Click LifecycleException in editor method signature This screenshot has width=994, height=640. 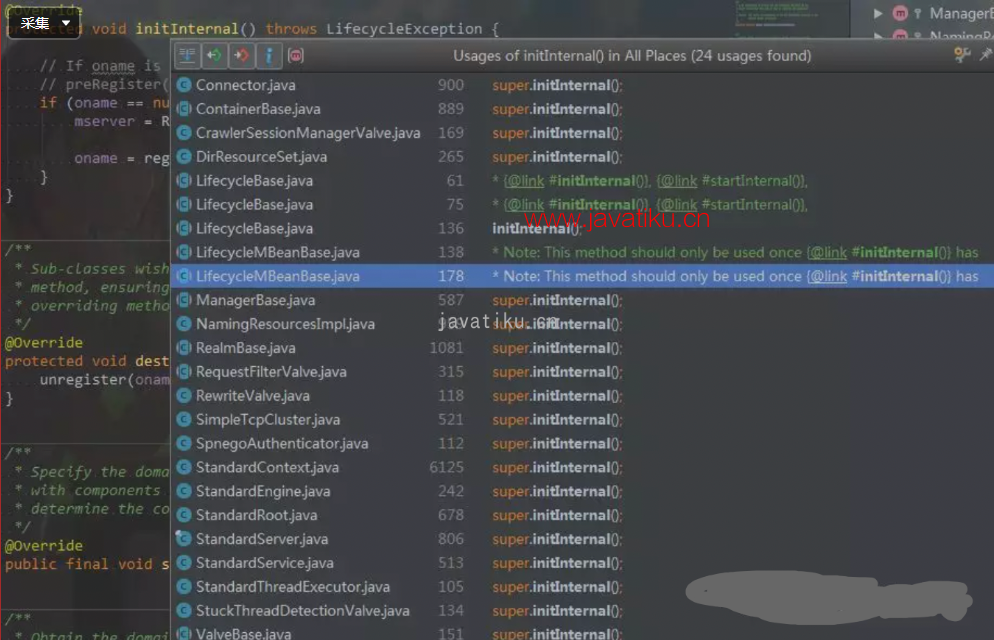tap(404, 29)
